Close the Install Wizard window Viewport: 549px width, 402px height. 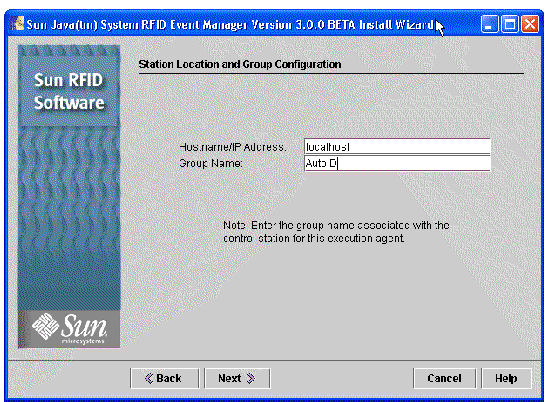coord(530,25)
